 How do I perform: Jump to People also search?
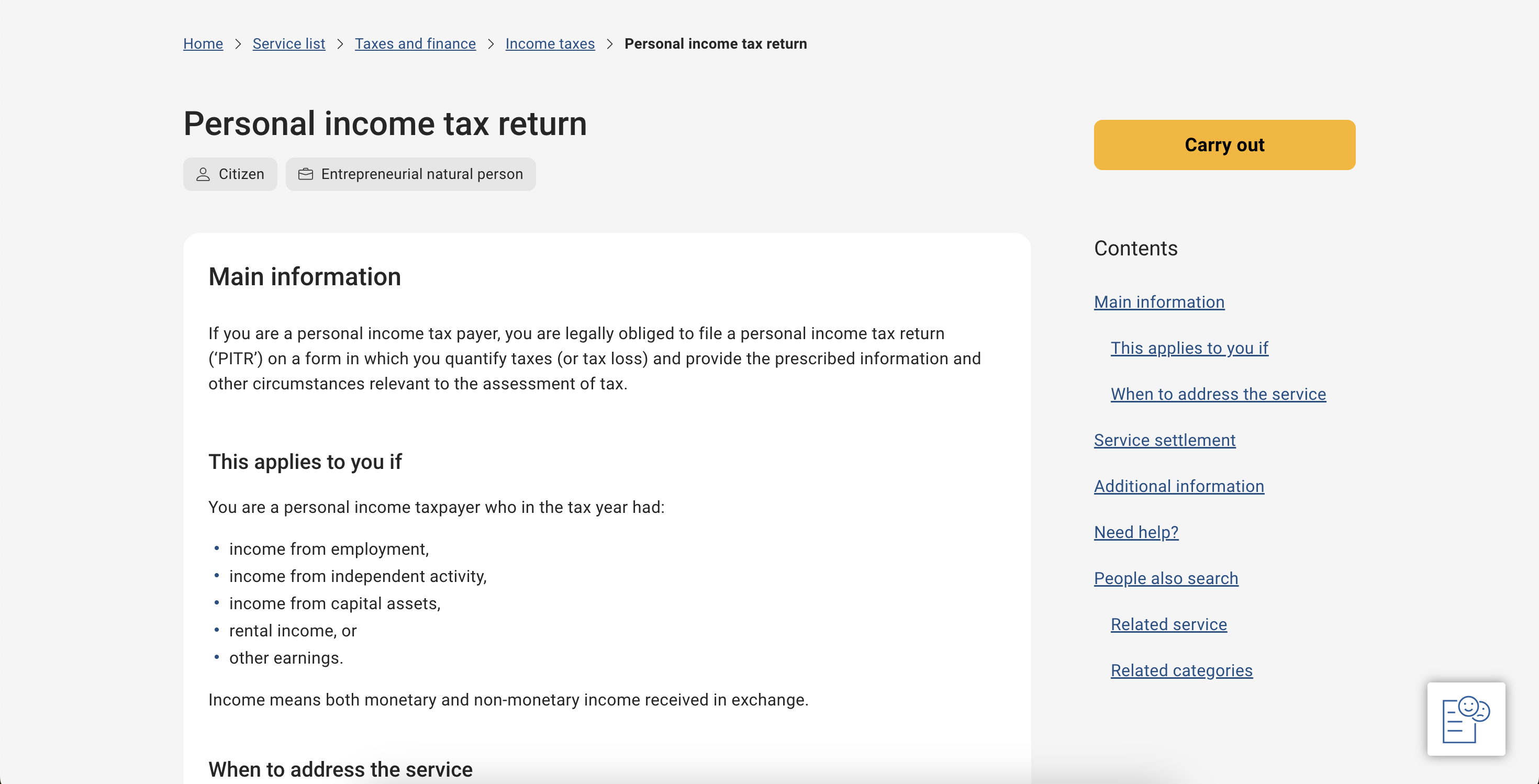pos(1166,578)
